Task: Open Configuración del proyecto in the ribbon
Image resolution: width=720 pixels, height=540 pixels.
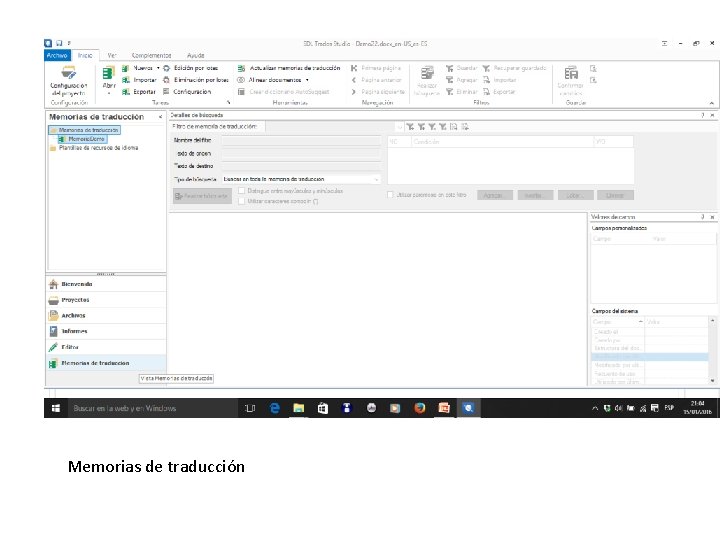Action: tap(68, 80)
